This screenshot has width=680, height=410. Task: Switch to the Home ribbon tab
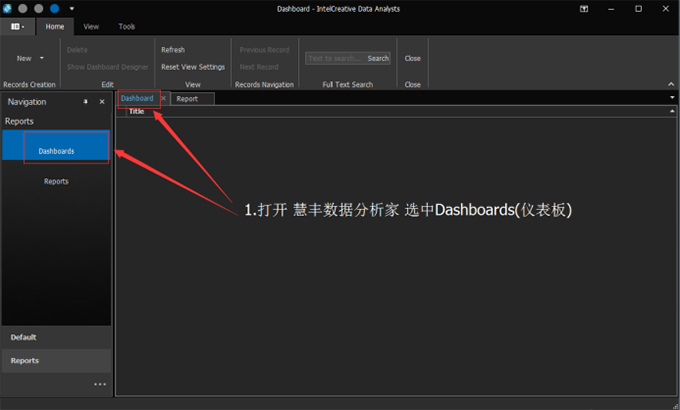(x=55, y=26)
